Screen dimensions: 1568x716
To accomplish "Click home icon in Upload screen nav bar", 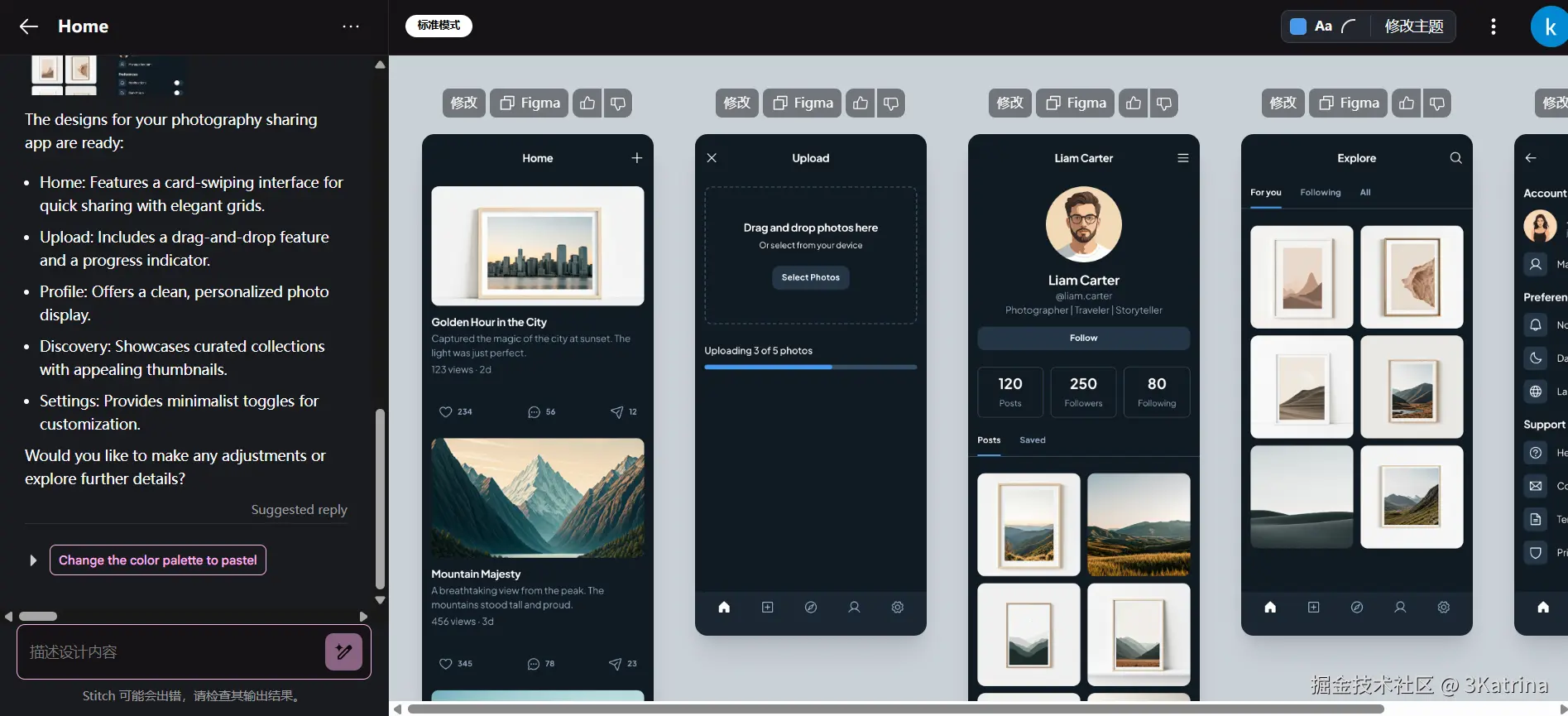I will point(724,607).
